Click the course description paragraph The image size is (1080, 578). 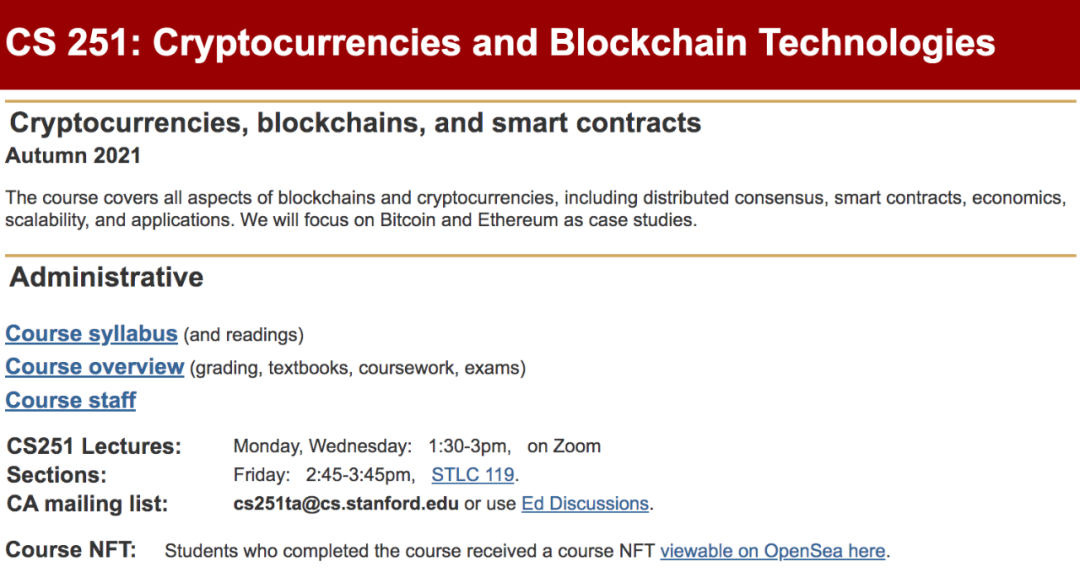(x=536, y=209)
